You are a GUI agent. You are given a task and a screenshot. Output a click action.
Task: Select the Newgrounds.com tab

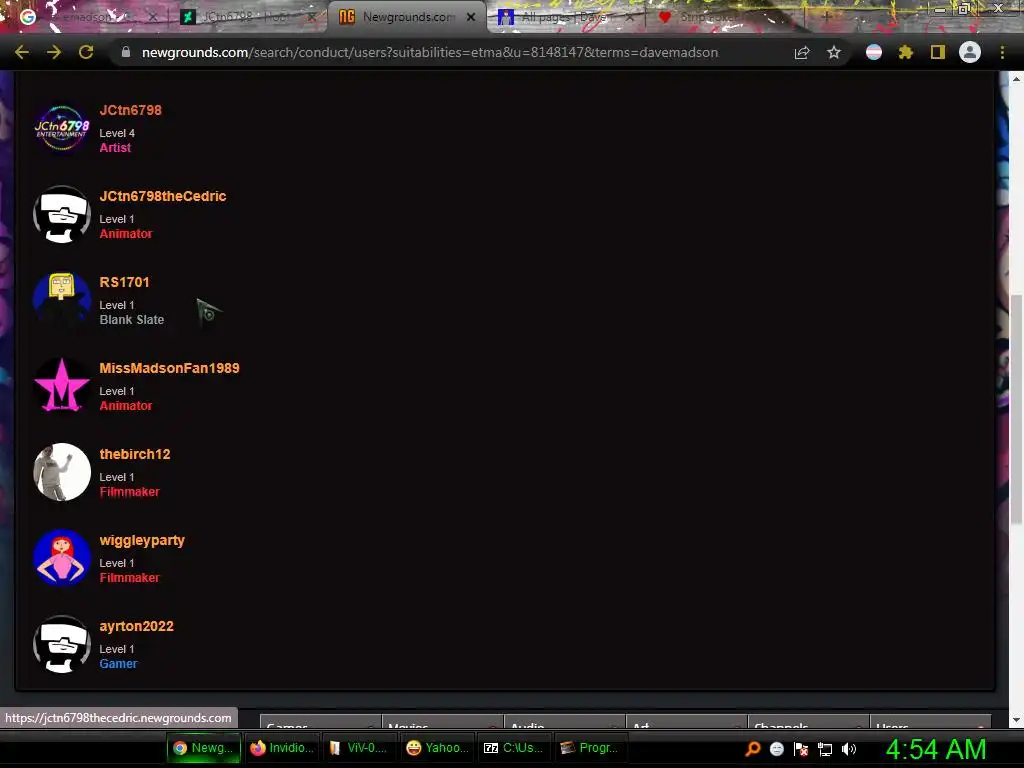click(405, 17)
